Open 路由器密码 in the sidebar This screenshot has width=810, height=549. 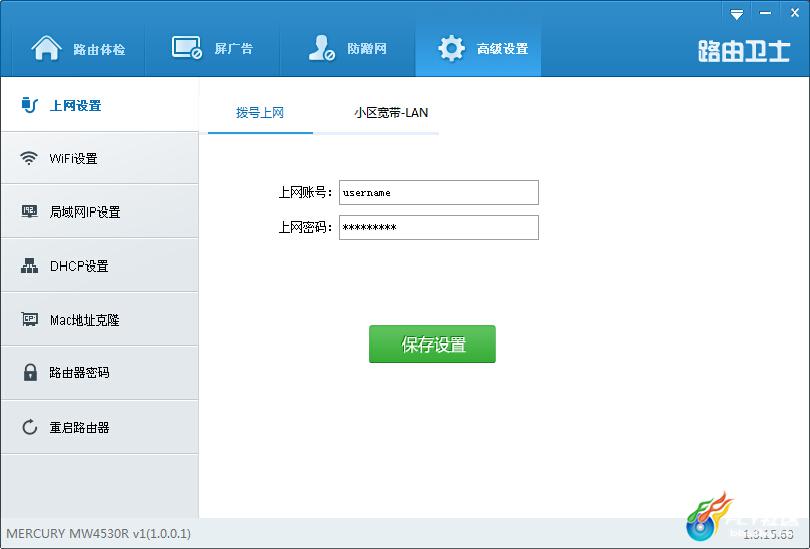pyautogui.click(x=100, y=373)
